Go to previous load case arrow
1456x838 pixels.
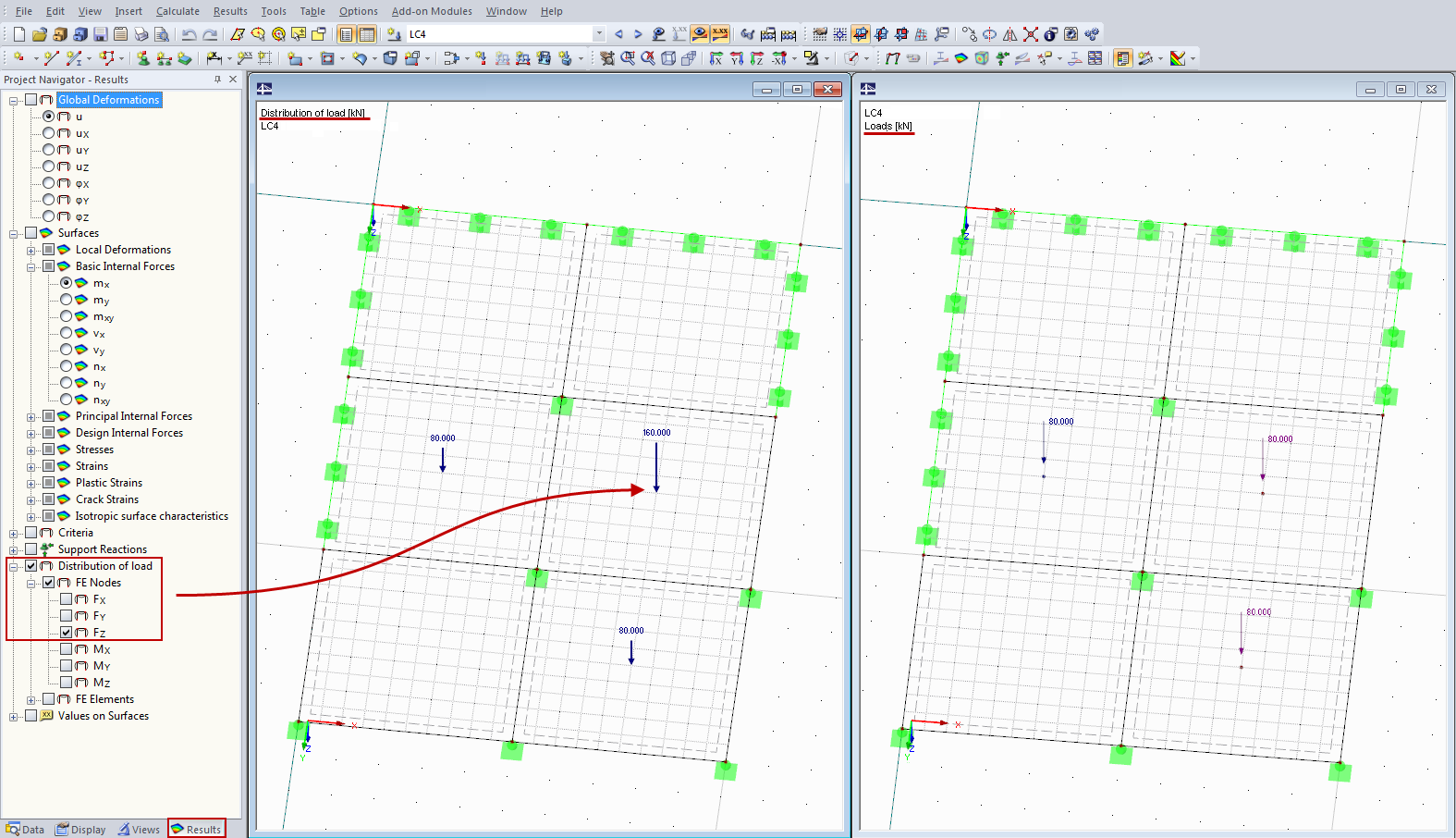point(618,34)
